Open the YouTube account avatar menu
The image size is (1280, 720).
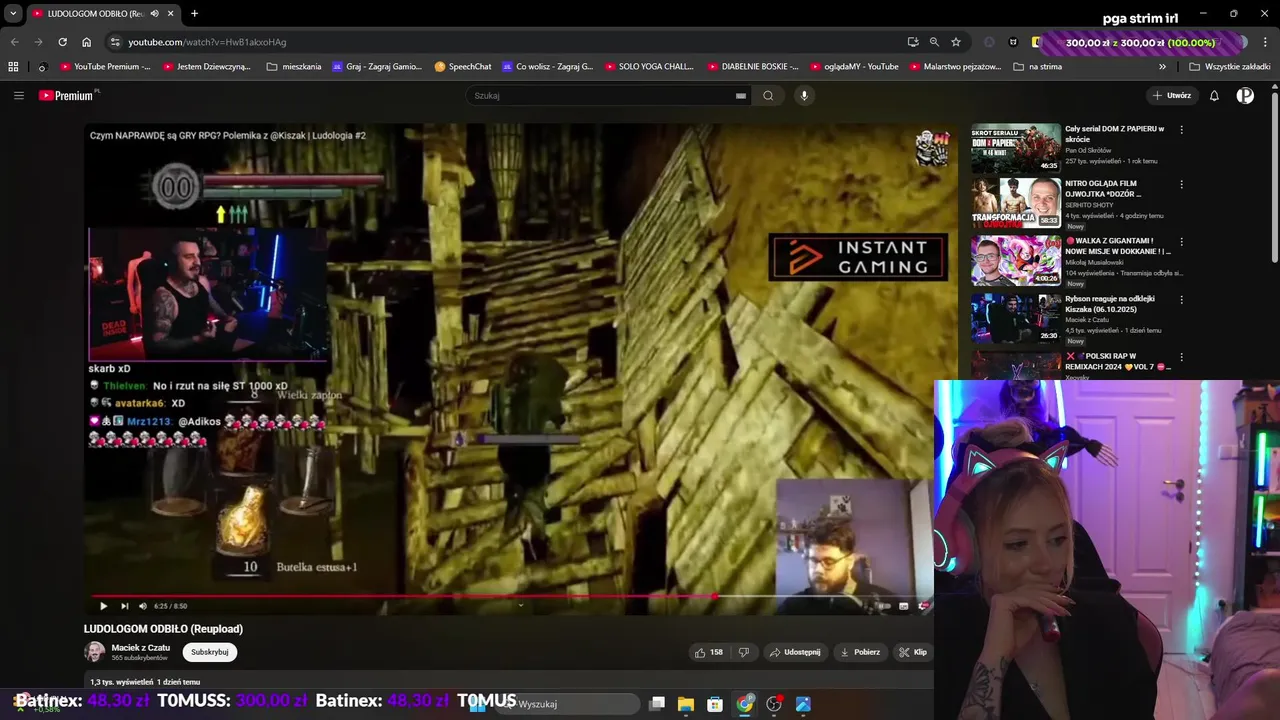click(1245, 96)
